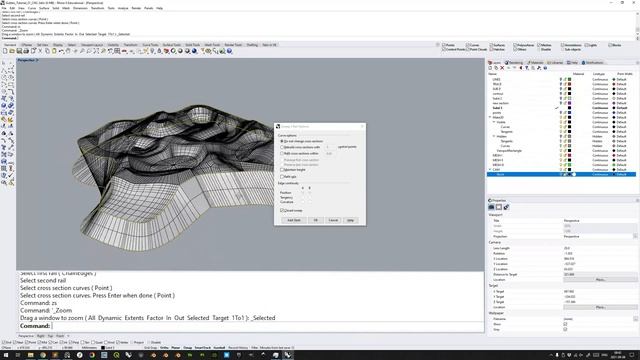
Task: Open File Explorer from the taskbar
Action: 30,355
